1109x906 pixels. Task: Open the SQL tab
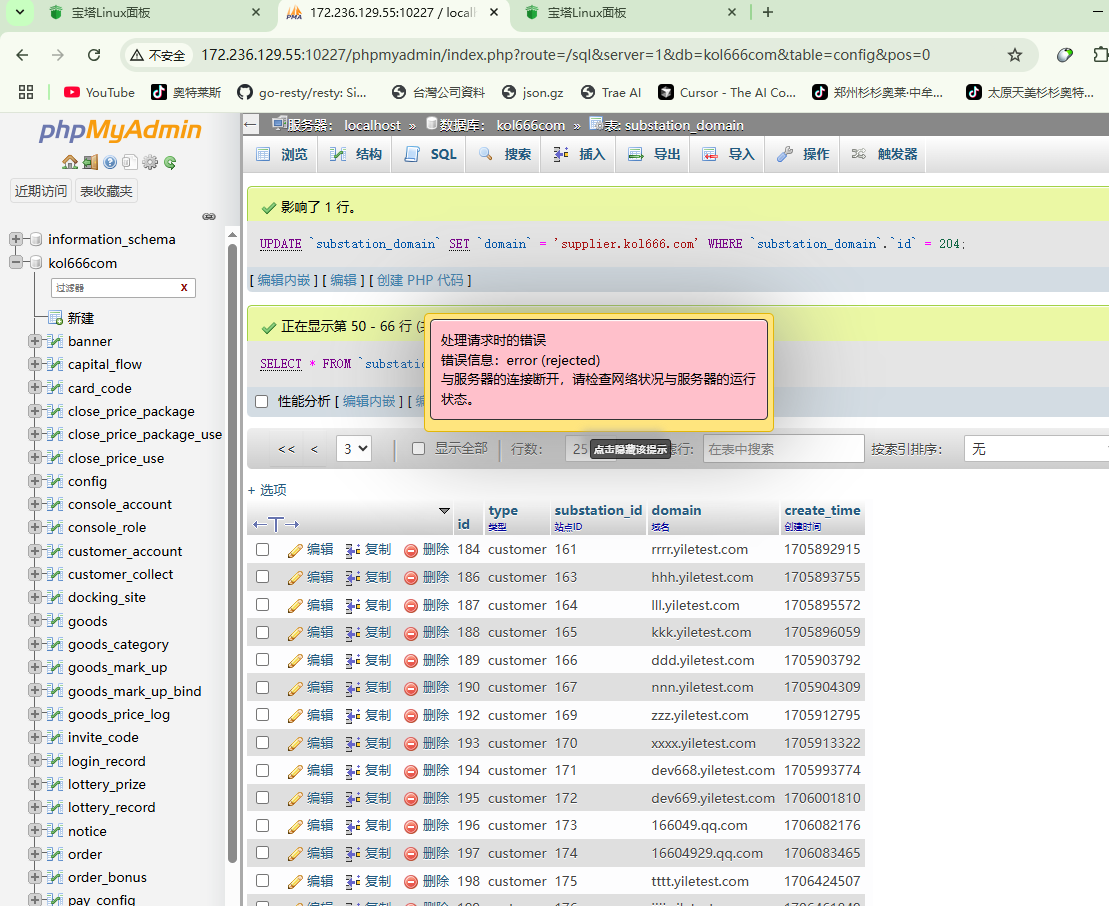point(431,154)
